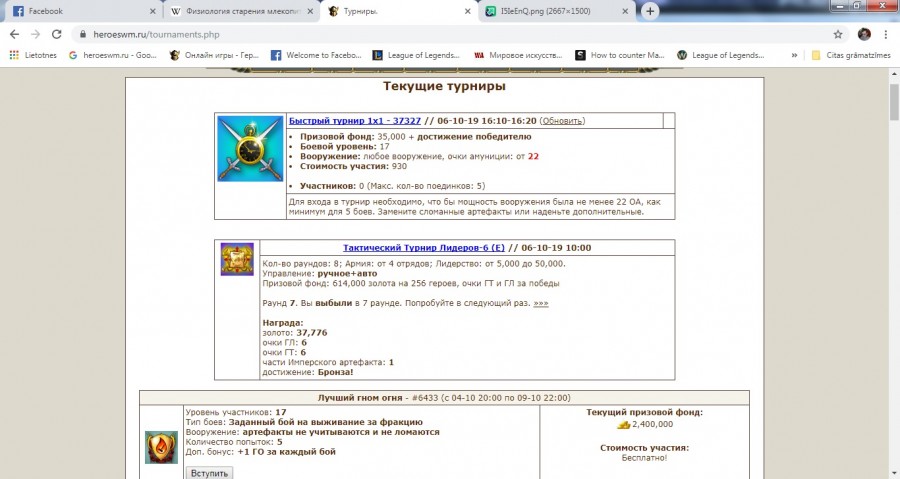This screenshot has height=479, width=900.
Task: Open the »»» next-time link
Action: point(541,303)
